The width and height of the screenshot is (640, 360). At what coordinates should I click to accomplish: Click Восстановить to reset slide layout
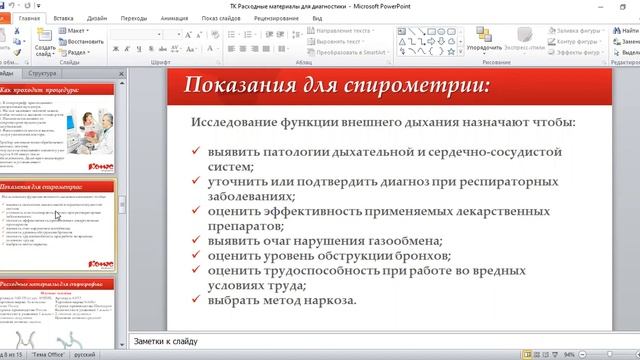[x=81, y=42]
